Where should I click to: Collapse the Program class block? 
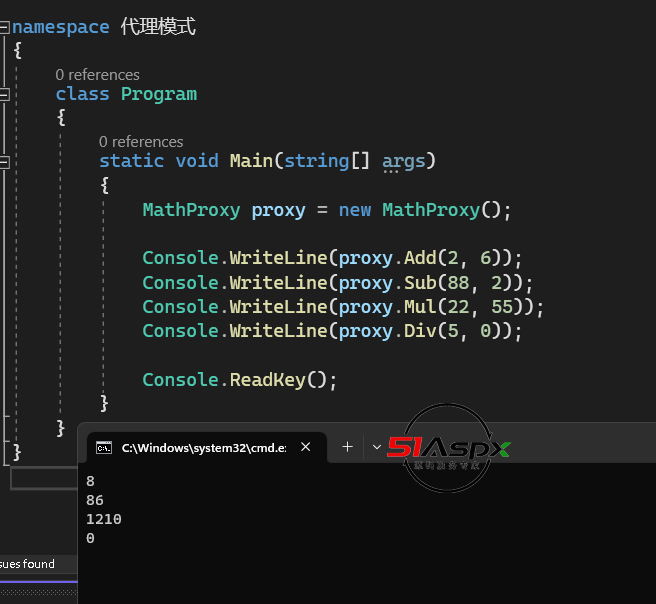point(5,95)
